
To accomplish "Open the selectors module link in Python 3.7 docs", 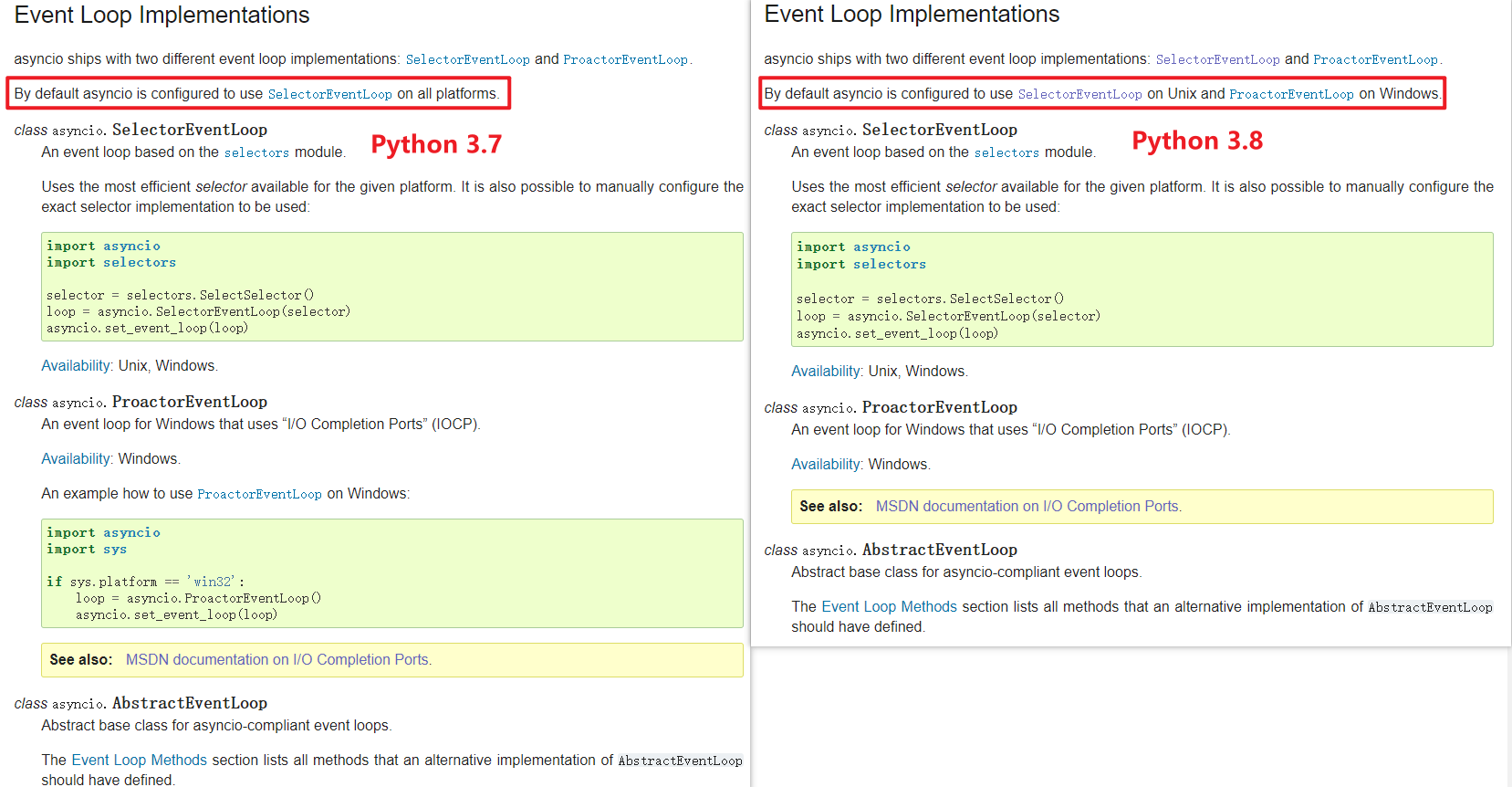I will point(256,152).
